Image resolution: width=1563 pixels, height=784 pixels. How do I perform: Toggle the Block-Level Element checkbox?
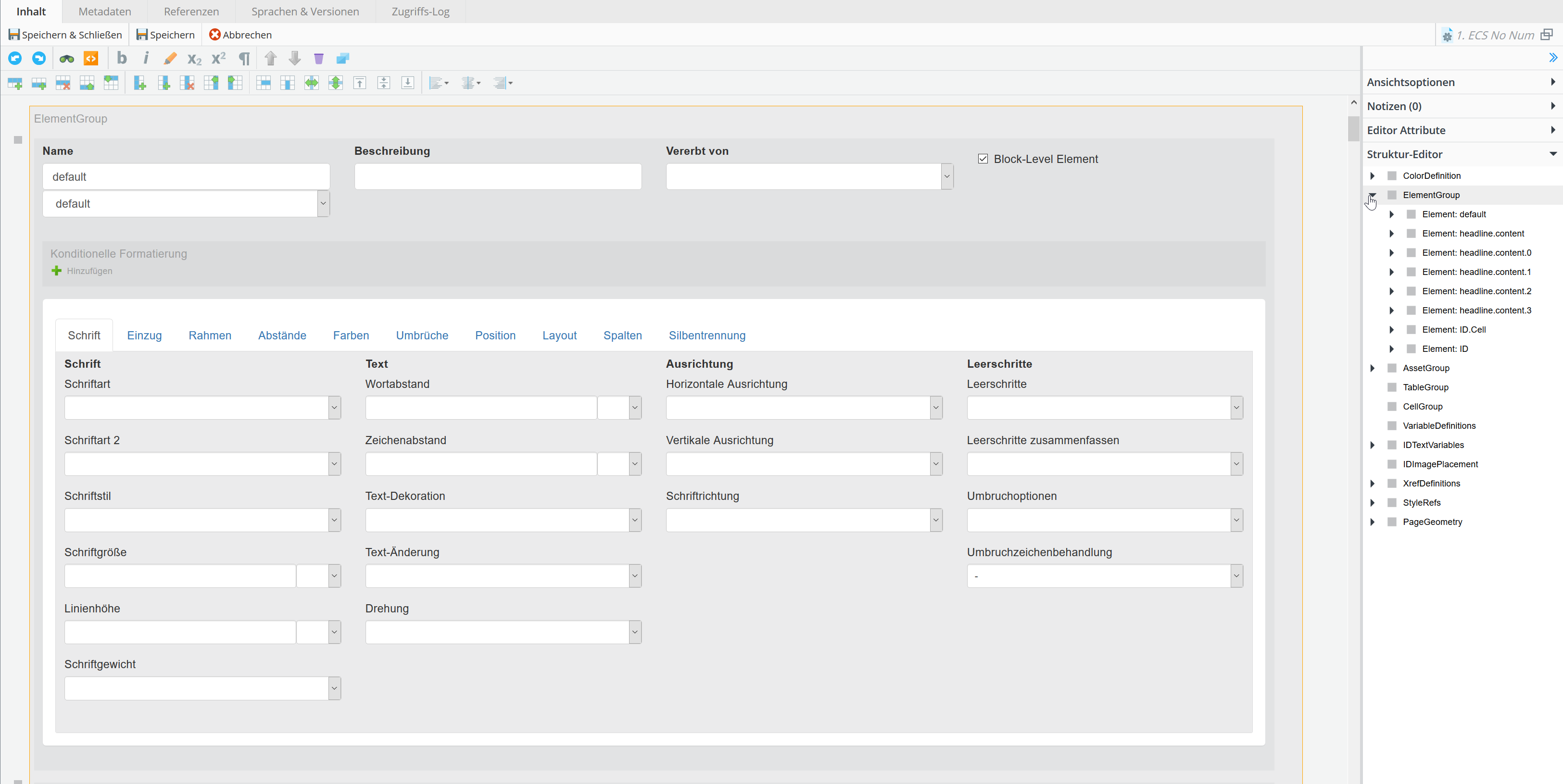[x=983, y=159]
